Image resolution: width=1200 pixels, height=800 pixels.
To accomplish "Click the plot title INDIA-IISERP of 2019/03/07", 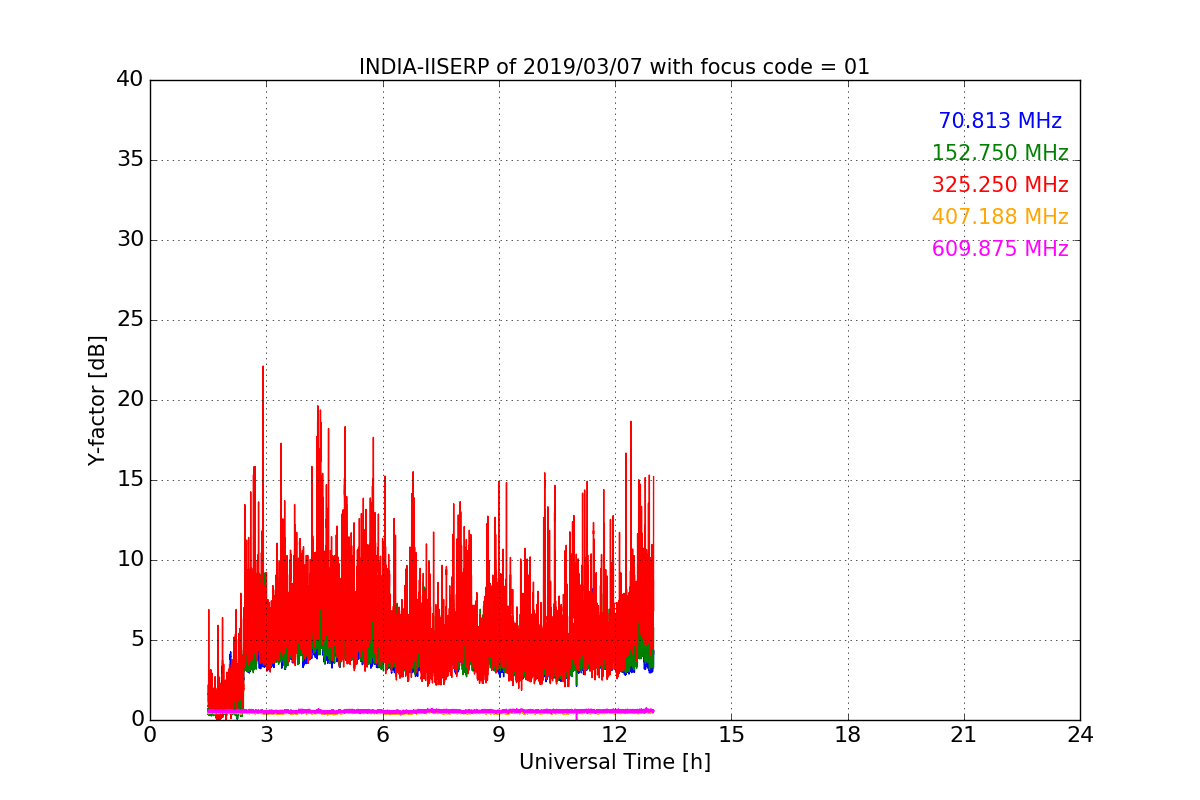I will tap(614, 67).
